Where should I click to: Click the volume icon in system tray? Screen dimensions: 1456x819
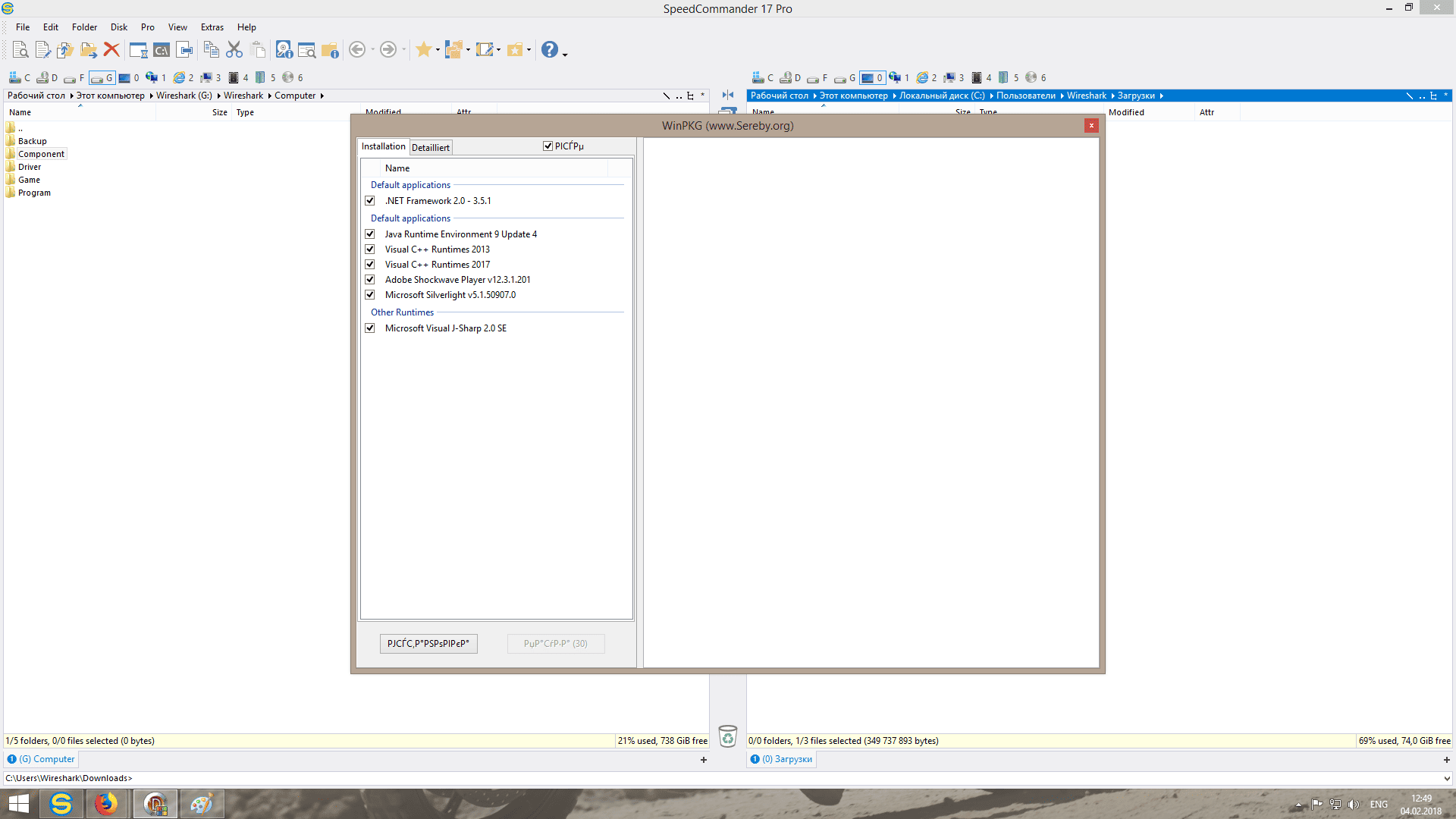click(1354, 805)
